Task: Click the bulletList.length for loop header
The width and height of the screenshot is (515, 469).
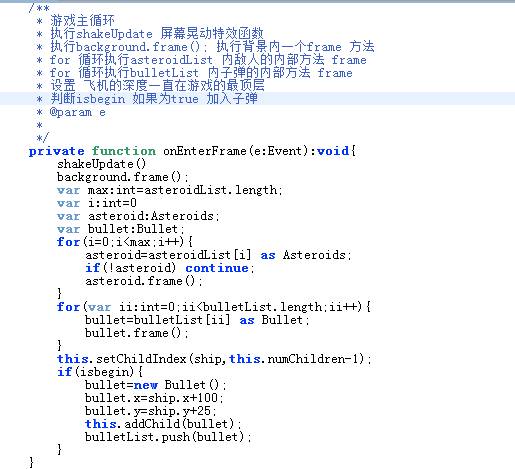Action: 214,307
